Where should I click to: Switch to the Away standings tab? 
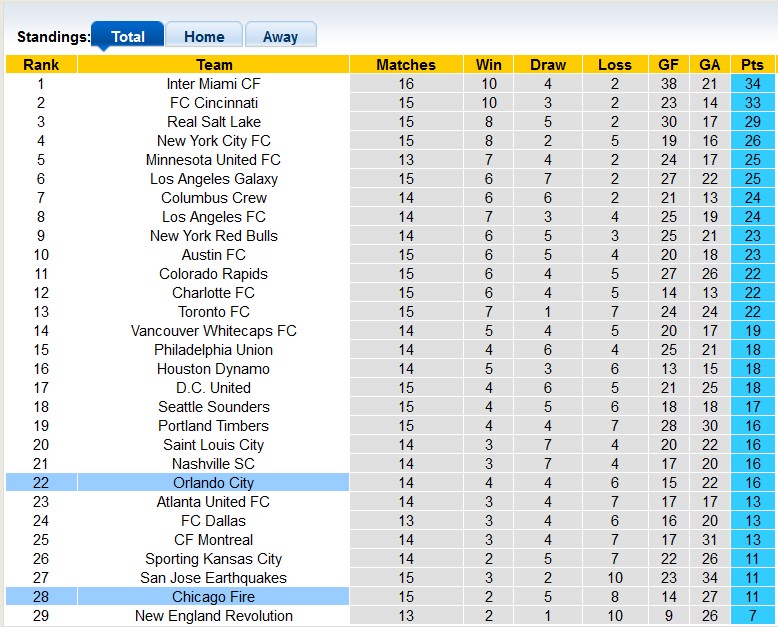[x=280, y=36]
